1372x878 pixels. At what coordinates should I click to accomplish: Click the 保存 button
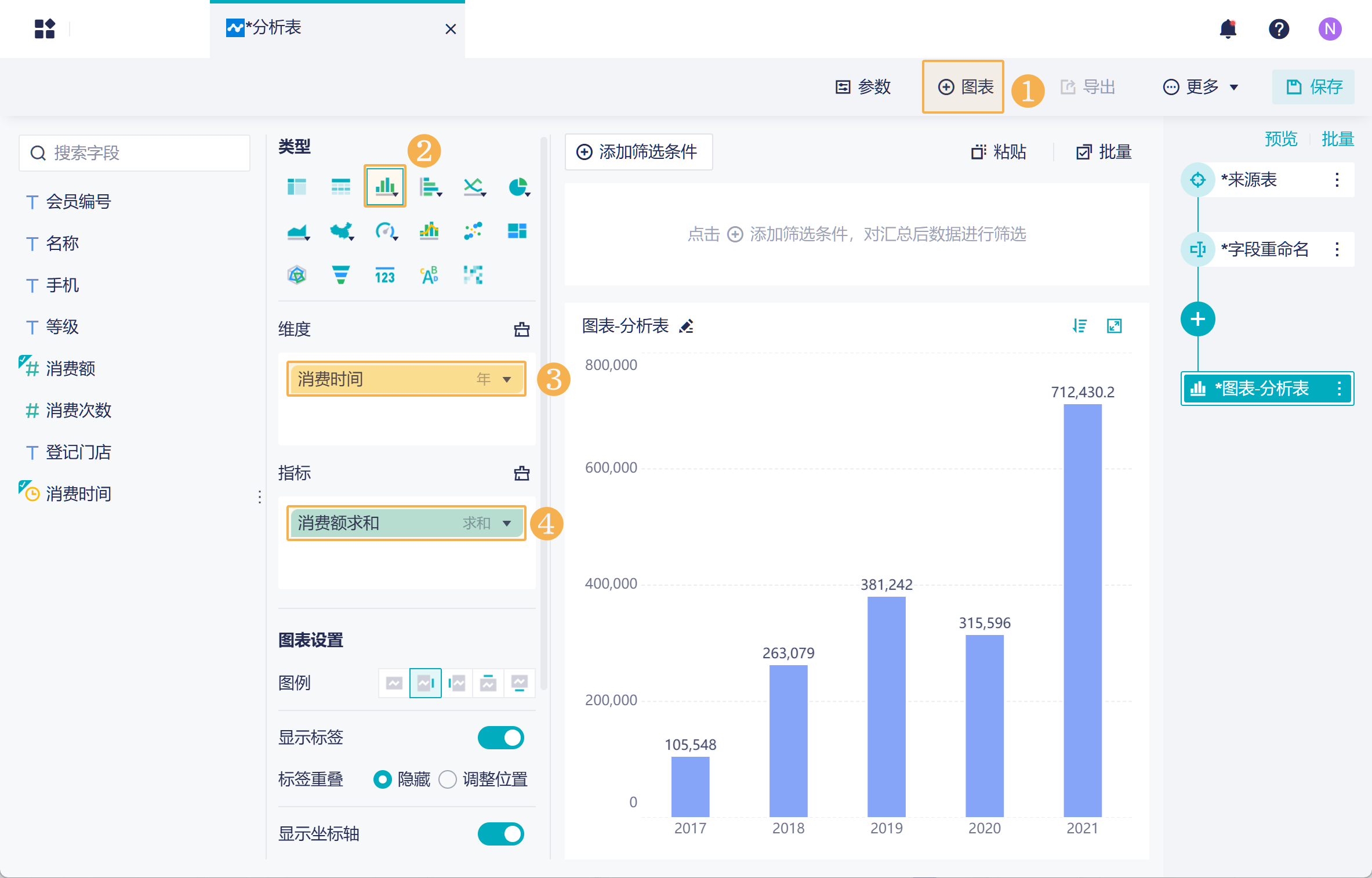click(1314, 87)
